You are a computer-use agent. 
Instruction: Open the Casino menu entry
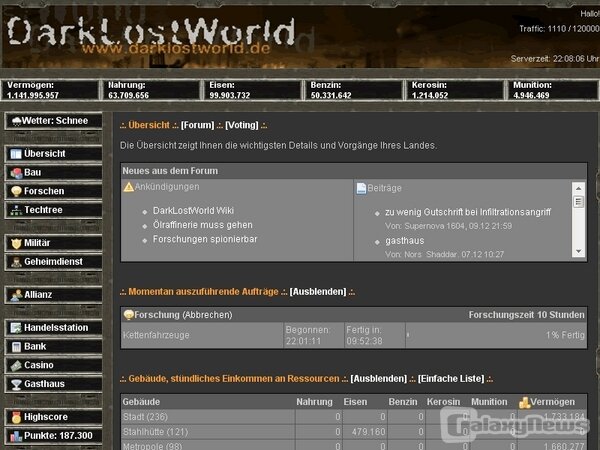[53, 365]
